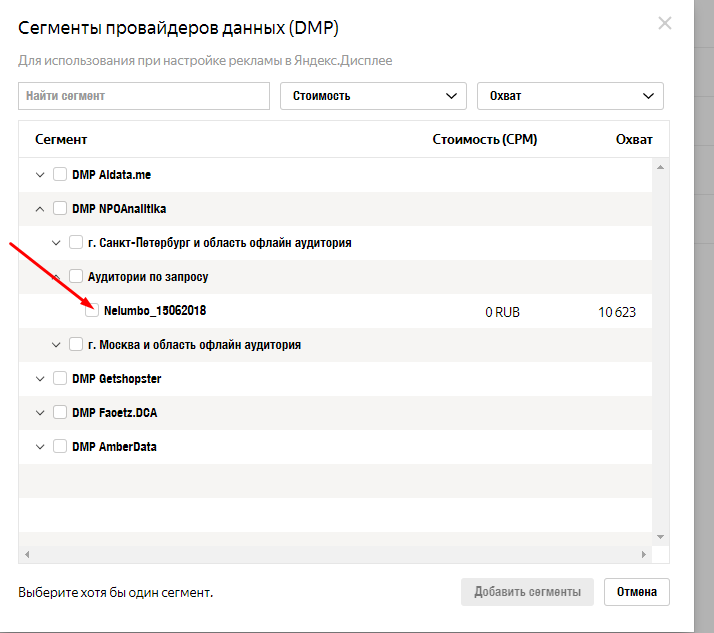
Task: Tick the DMP Aldata.me checkbox
Action: pos(60,174)
